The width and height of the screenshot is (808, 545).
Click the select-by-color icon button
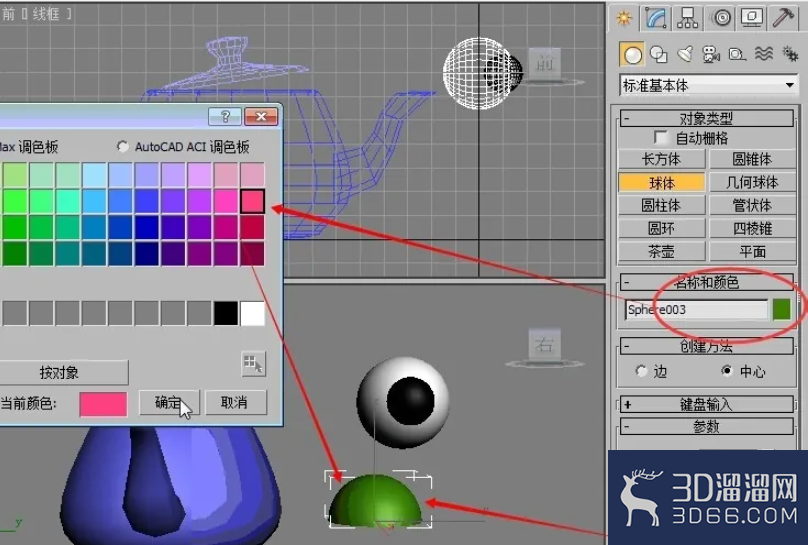[x=253, y=364]
